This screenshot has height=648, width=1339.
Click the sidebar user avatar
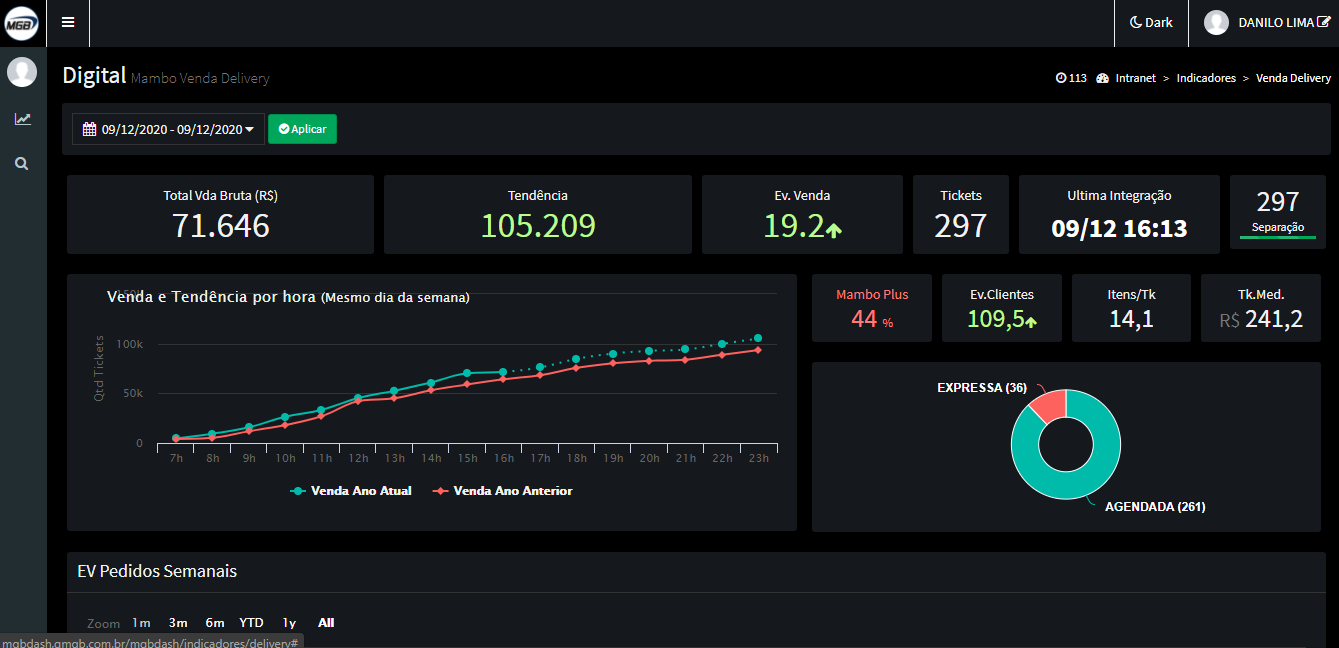coord(22,72)
